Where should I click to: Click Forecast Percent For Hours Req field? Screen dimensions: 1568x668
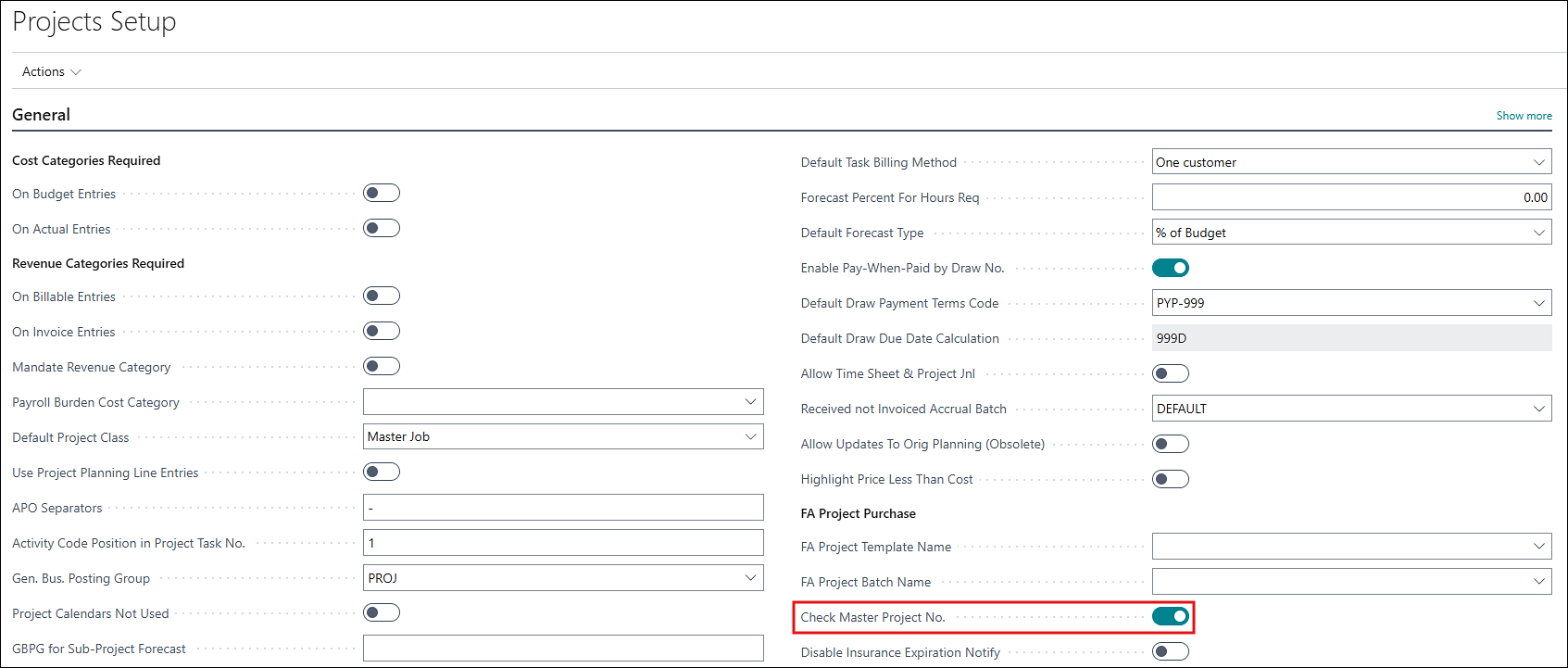[1352, 197]
